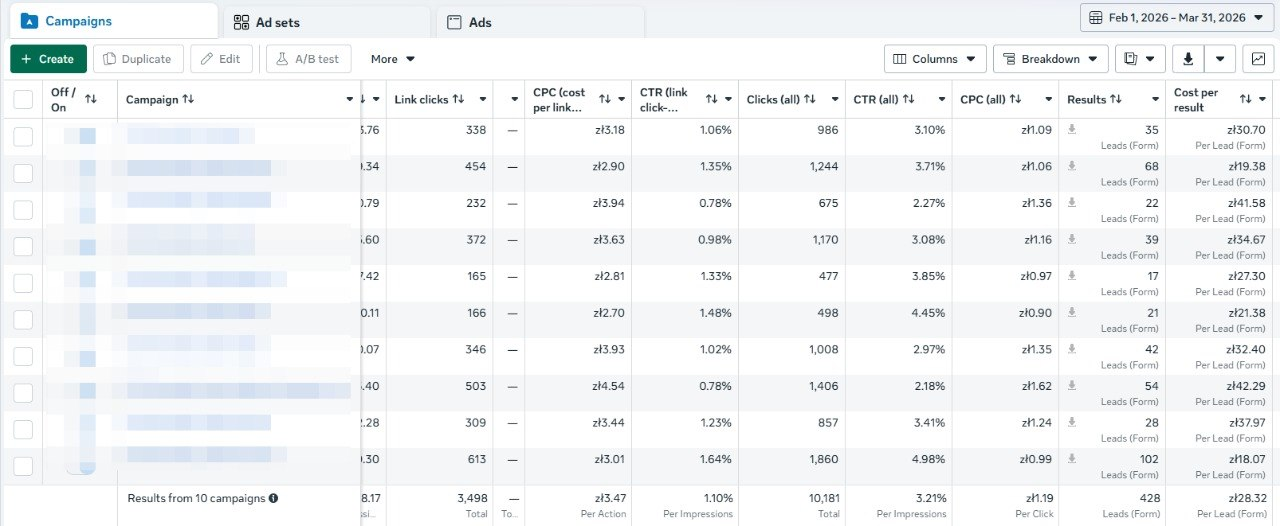1280x526 pixels.
Task: Open the Campaign column dropdown arrow
Action: tap(350, 99)
